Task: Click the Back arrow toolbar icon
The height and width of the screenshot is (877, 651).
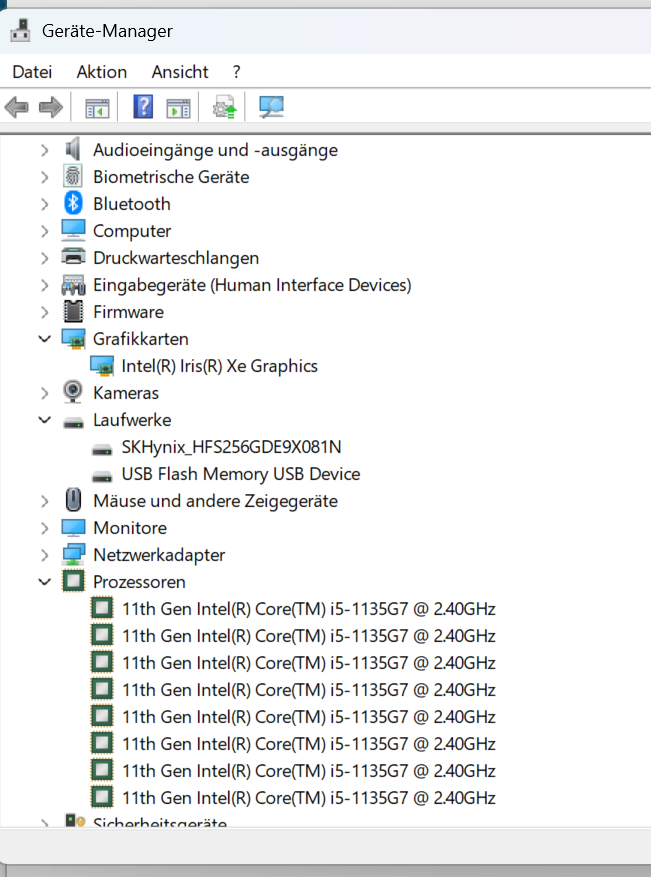Action: [x=16, y=107]
